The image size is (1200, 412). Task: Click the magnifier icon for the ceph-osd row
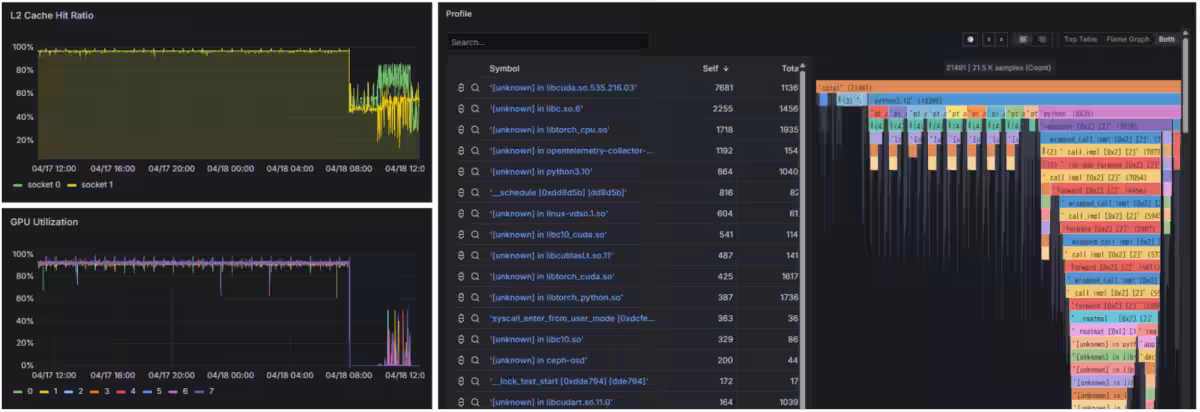tap(475, 360)
